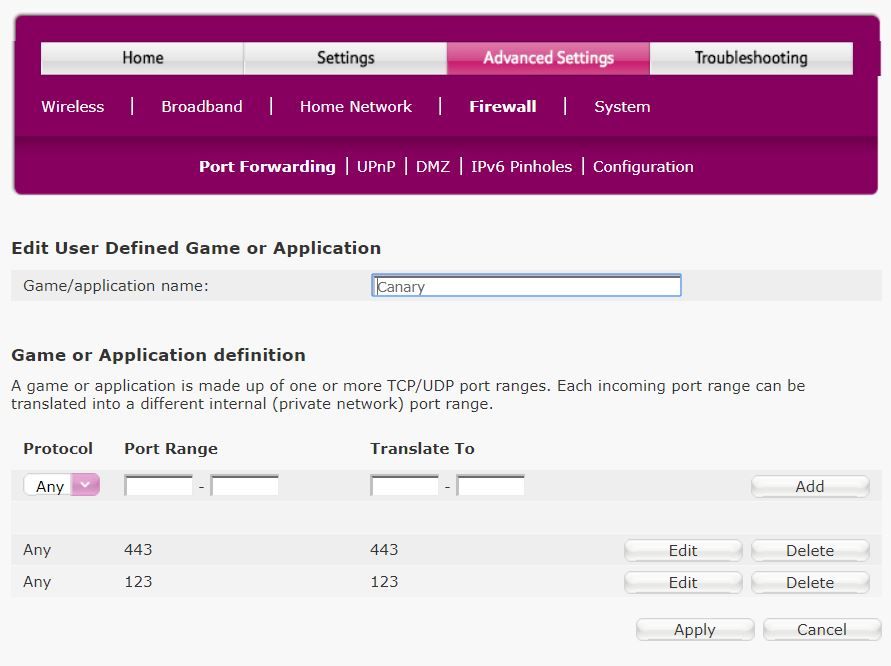
Task: Click the Translate To end port field
Action: pos(490,486)
